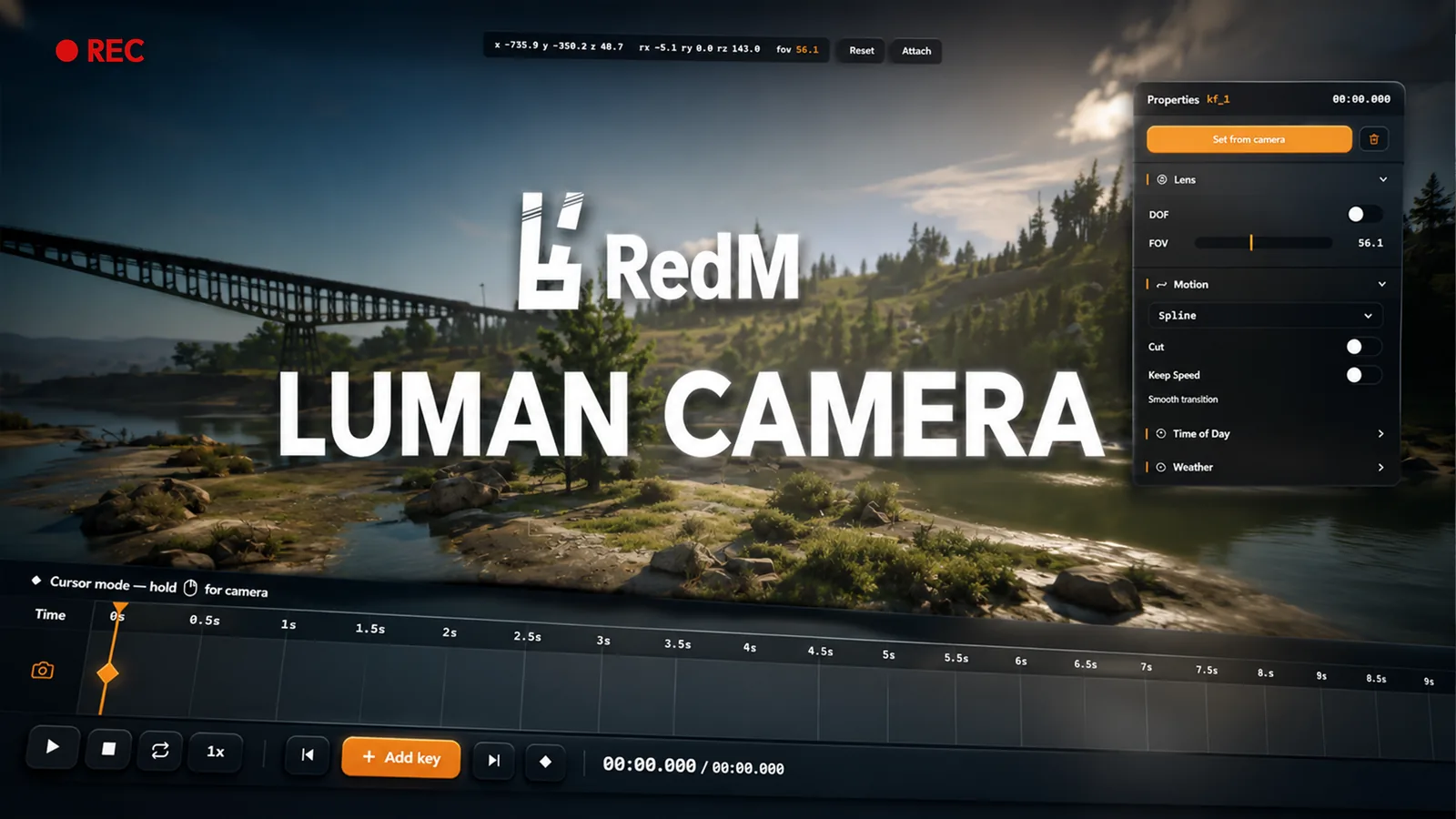The image size is (1456, 819).
Task: Toggle the loop playback icon
Action: pyautogui.click(x=160, y=751)
